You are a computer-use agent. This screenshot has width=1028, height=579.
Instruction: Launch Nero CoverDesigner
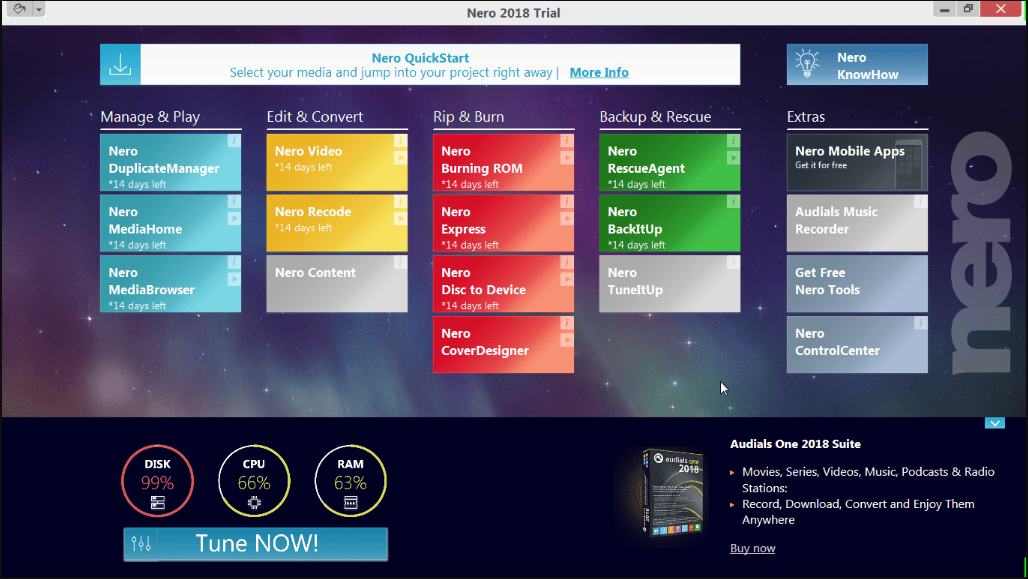[x=504, y=345]
